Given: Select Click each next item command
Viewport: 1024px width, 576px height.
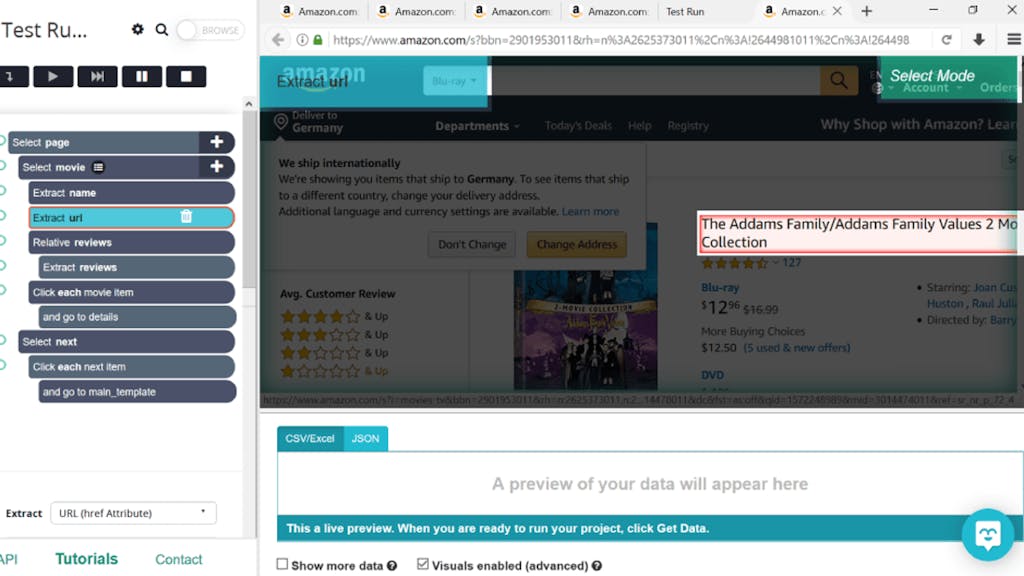Looking at the screenshot, I should [x=131, y=366].
